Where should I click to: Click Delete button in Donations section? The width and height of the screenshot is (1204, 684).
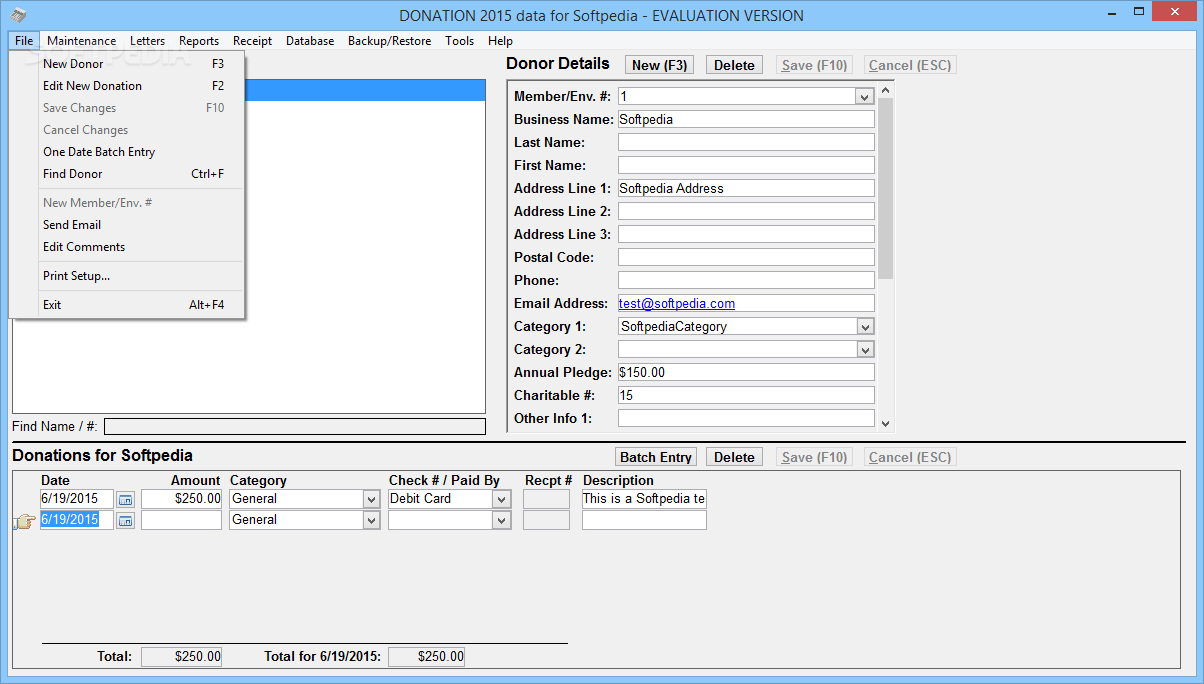point(734,457)
